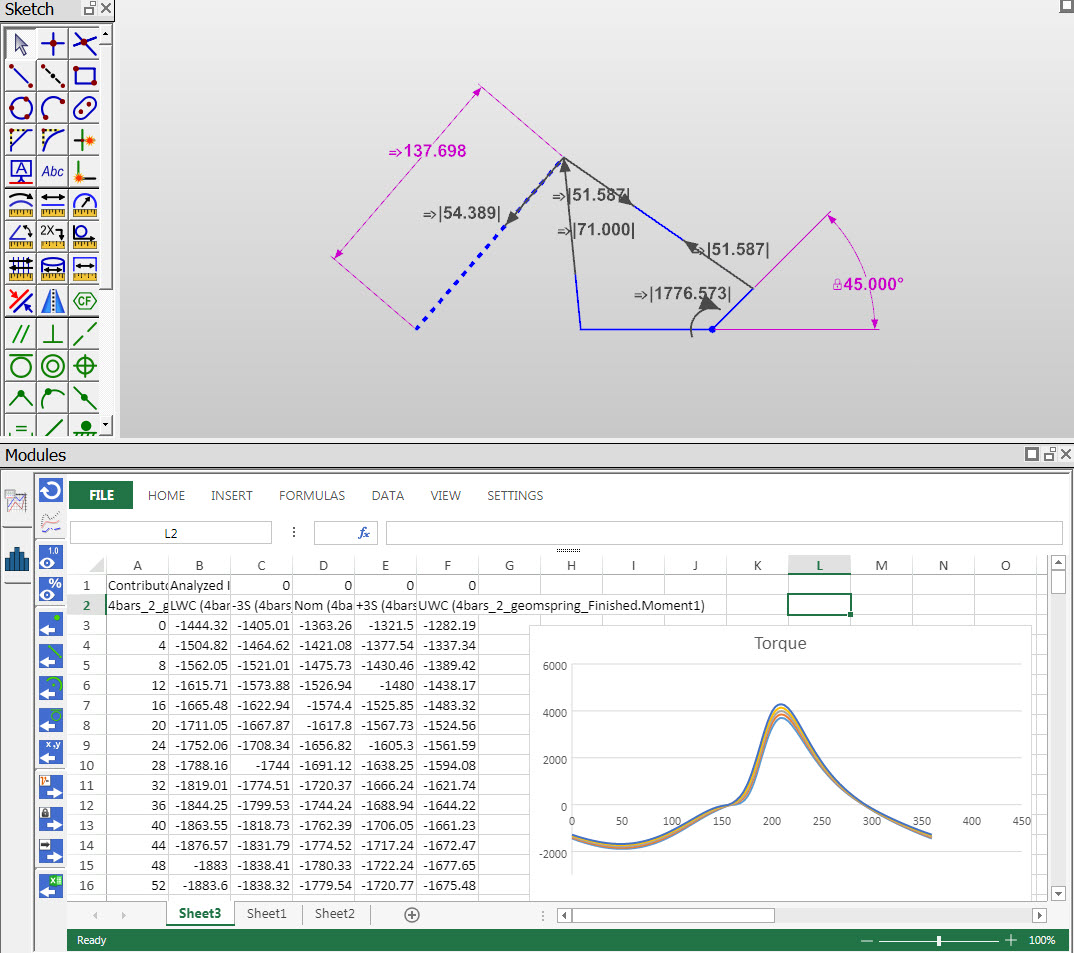1074x953 pixels.
Task: Switch to the FORMULAS ribbon tab
Action: click(311, 495)
